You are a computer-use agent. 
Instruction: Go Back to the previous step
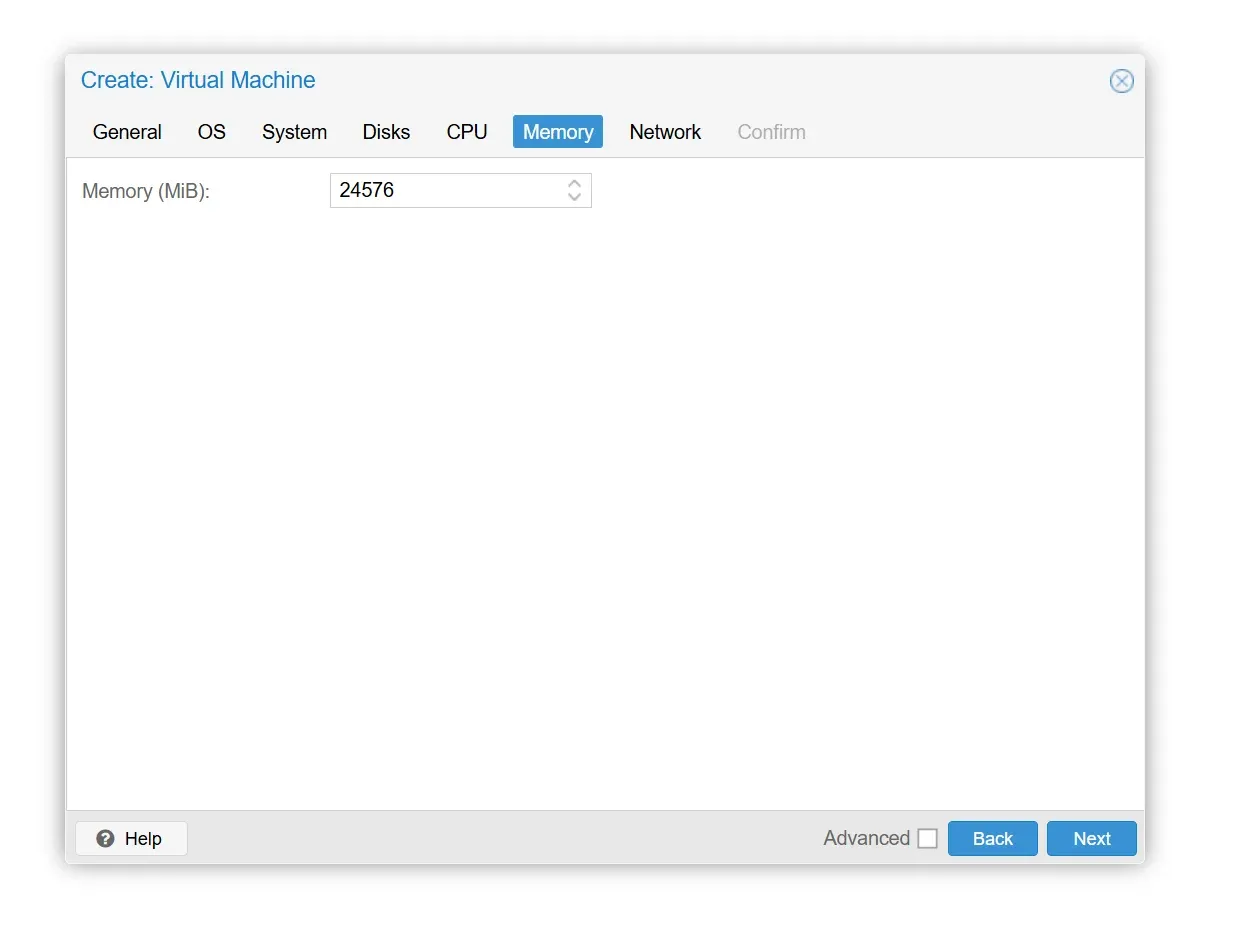click(992, 838)
